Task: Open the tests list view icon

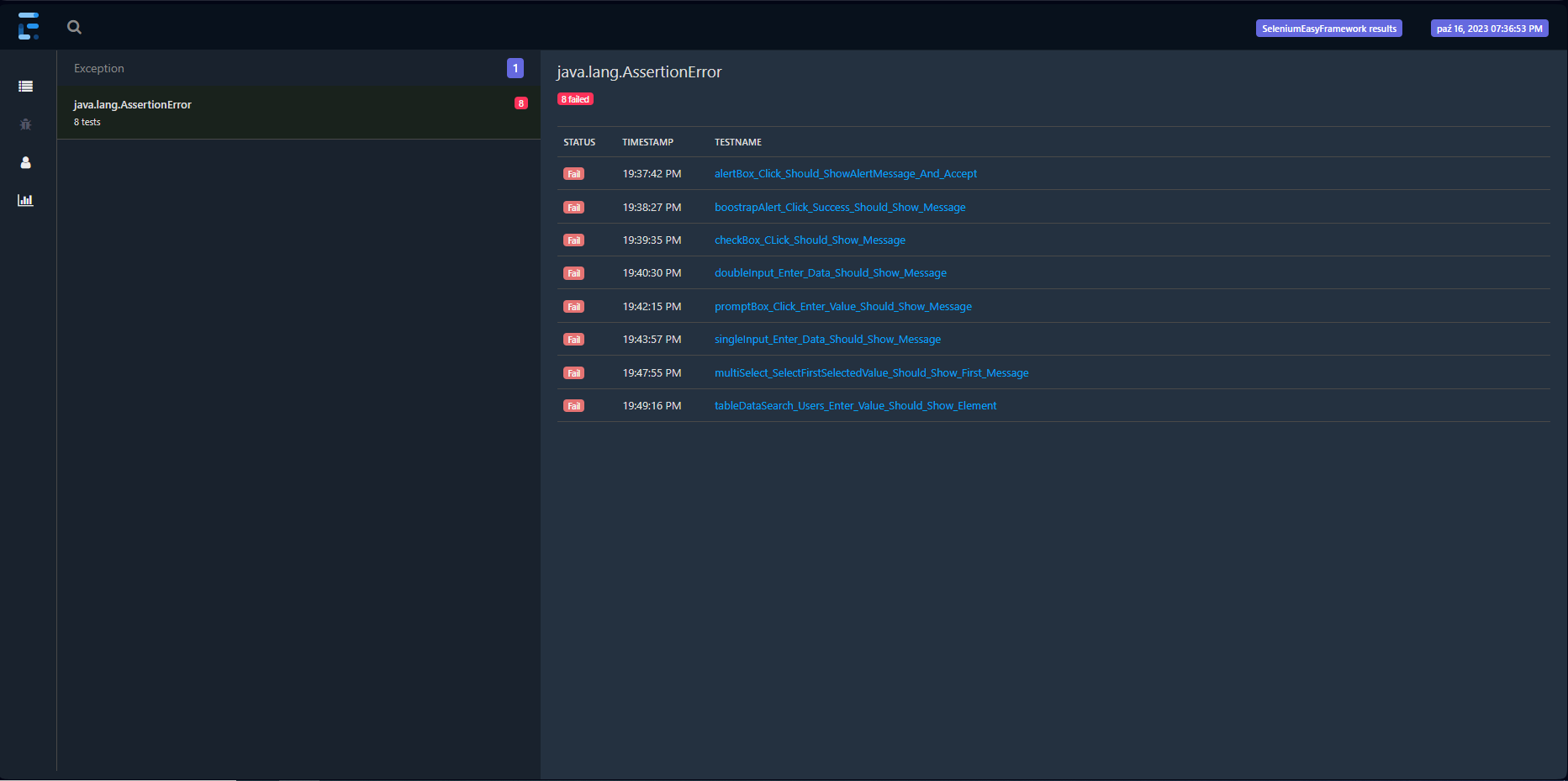Action: tap(26, 87)
